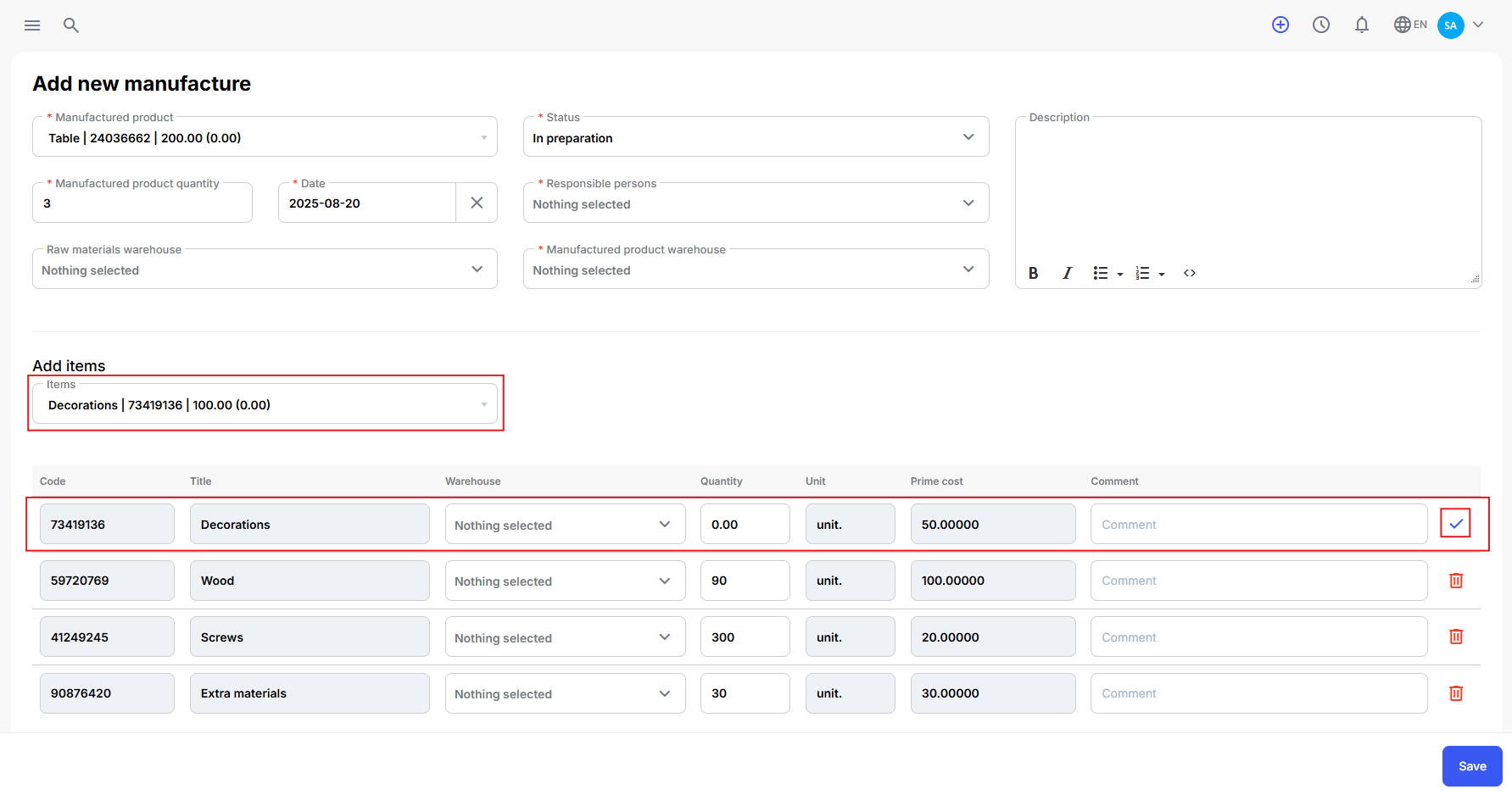
Task: Click the Save button
Action: [1472, 766]
